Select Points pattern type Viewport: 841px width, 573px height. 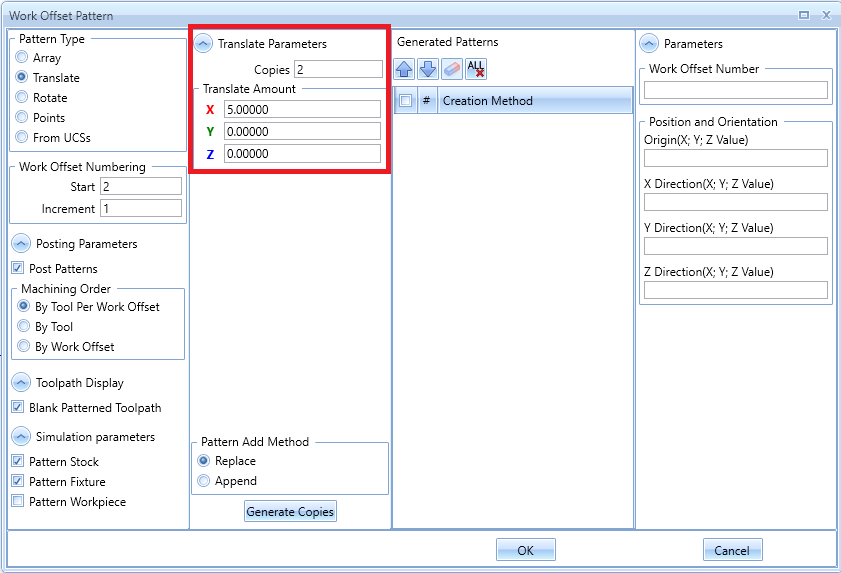tap(21, 116)
